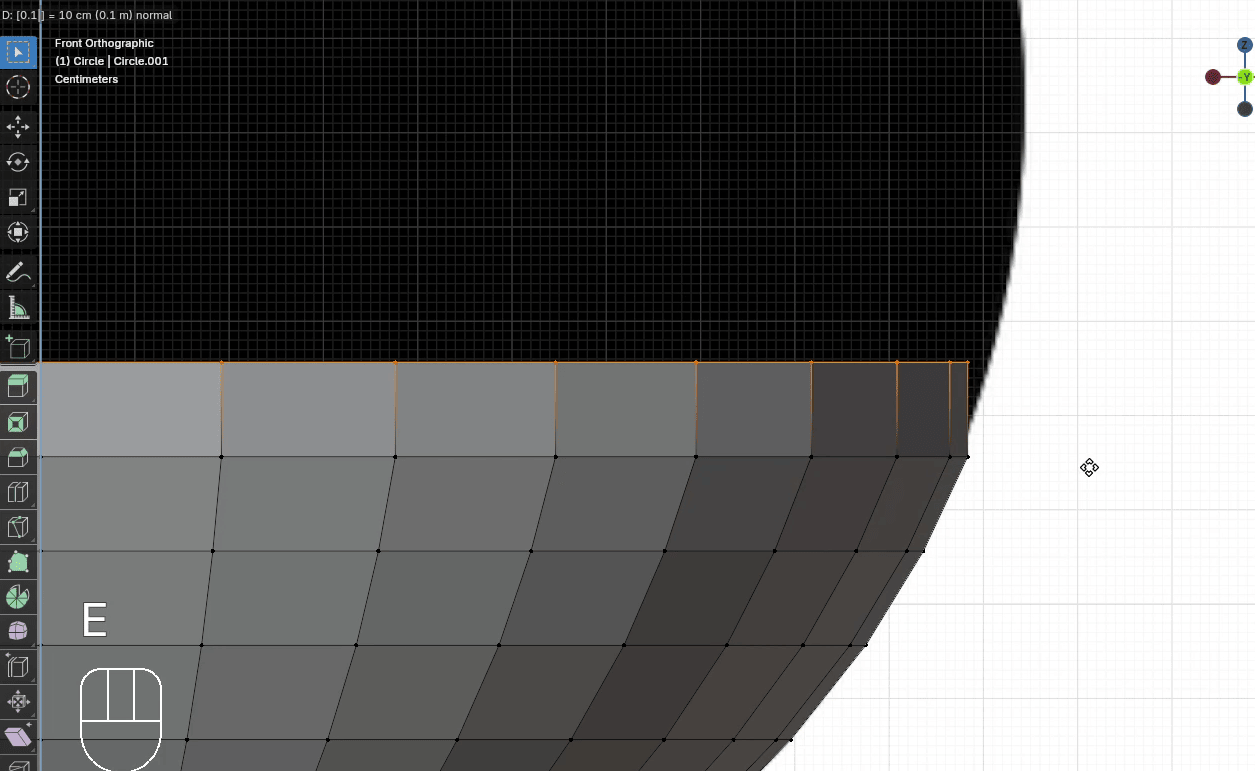Select the Inset Faces tool
1255x771 pixels.
tap(18, 422)
